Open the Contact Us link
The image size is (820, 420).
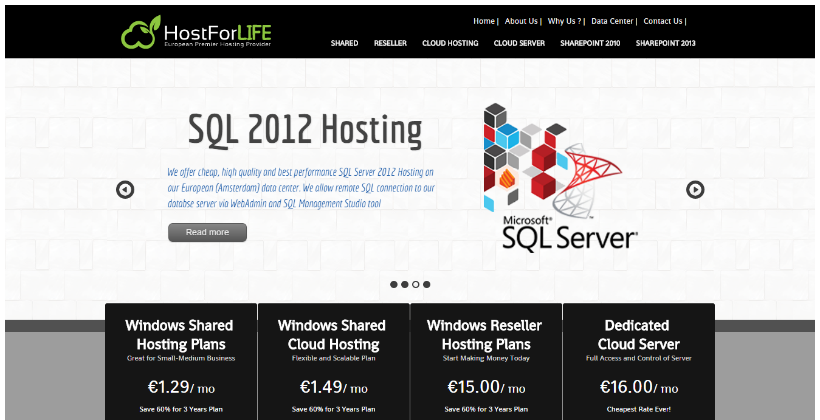(x=663, y=21)
